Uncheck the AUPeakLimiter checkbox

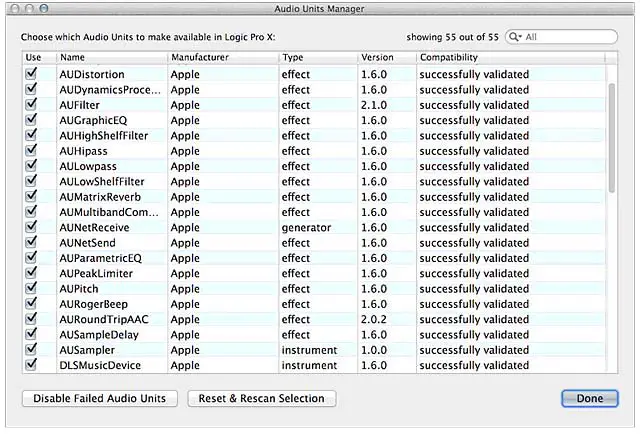tap(31, 273)
